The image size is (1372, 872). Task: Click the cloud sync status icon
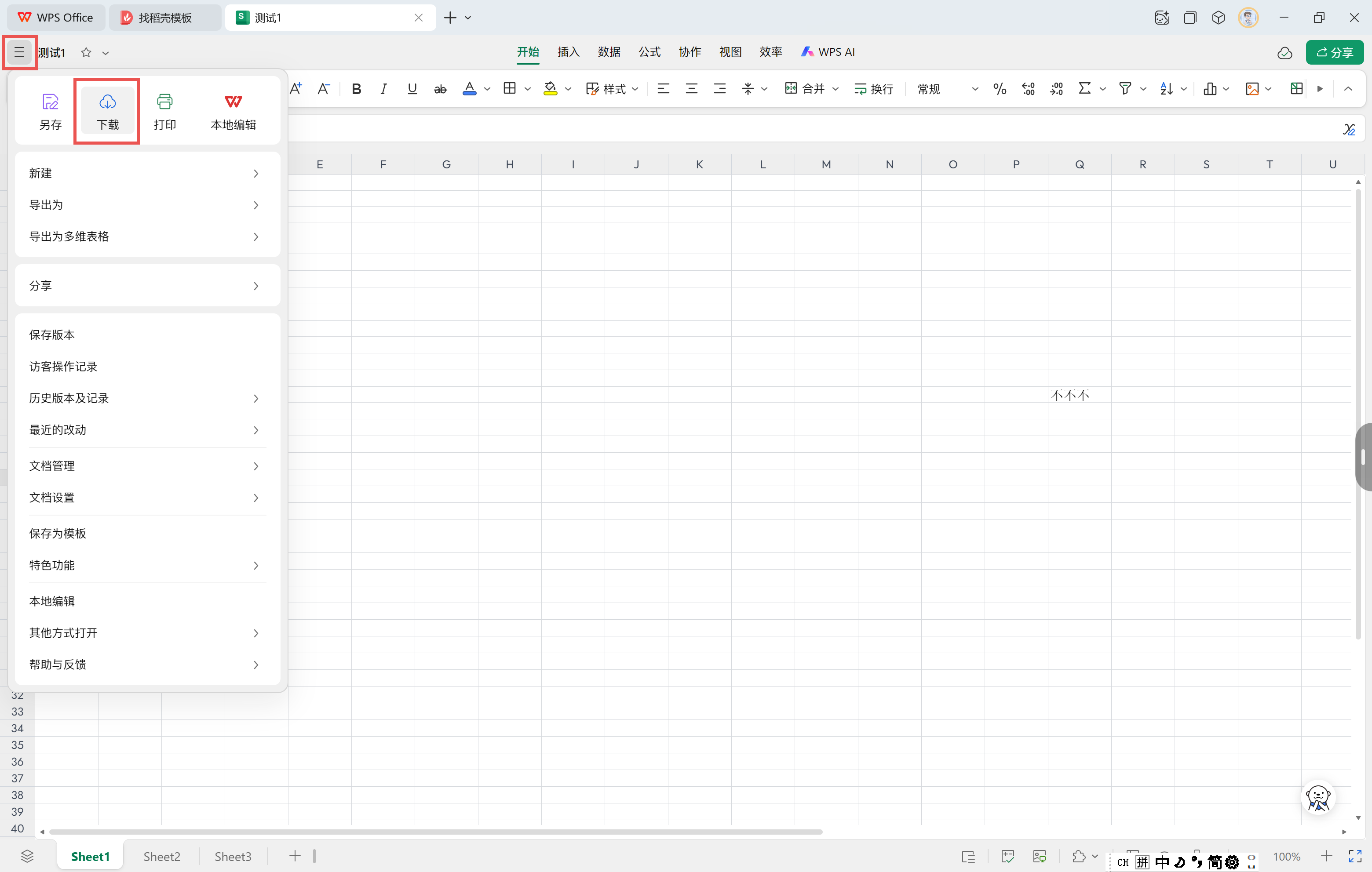1284,53
